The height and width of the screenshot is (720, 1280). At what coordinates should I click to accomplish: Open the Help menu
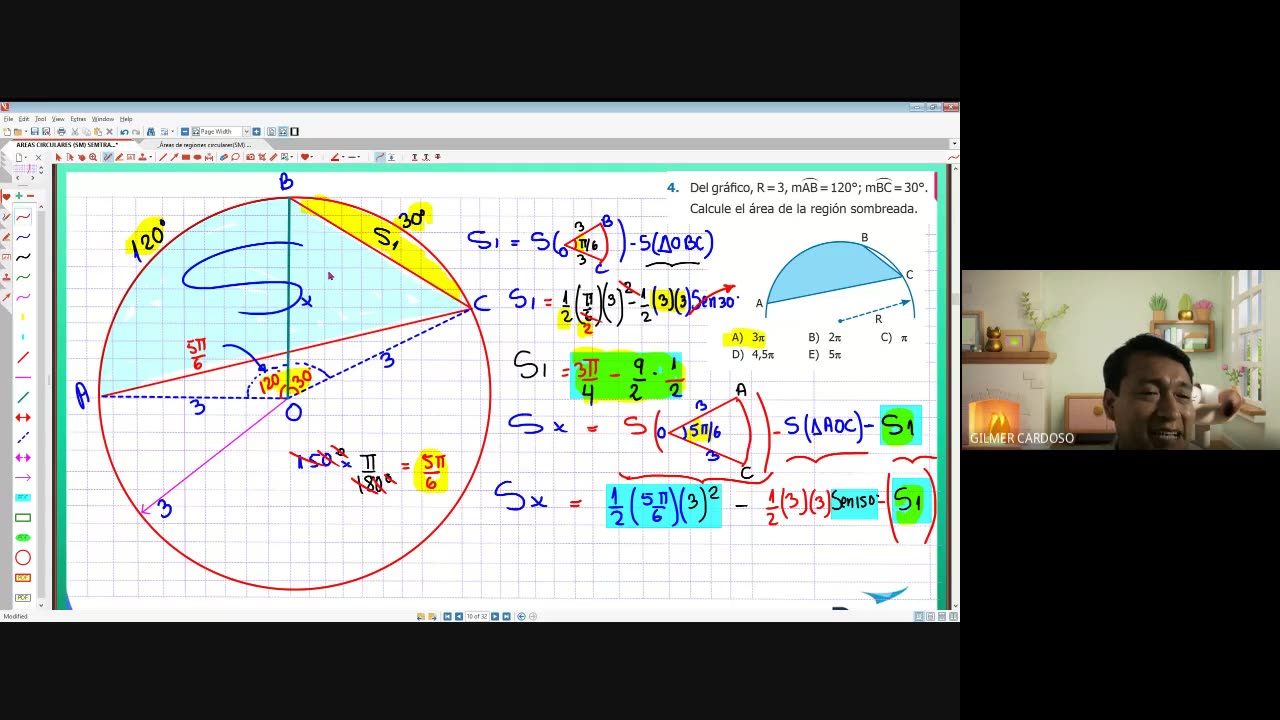(126, 119)
